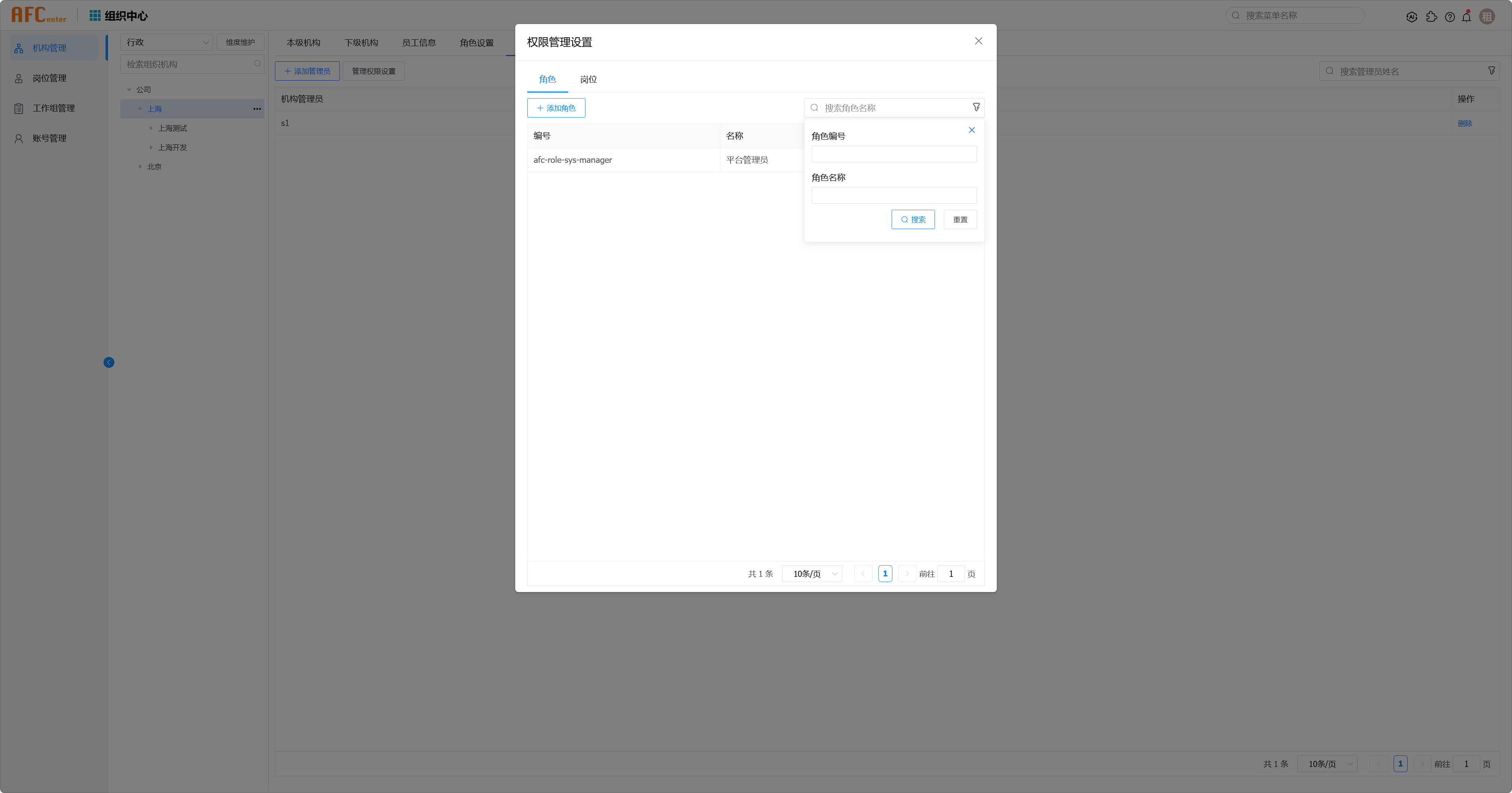Click the 重置 reset button
Image resolution: width=1512 pixels, height=793 pixels.
coord(960,219)
